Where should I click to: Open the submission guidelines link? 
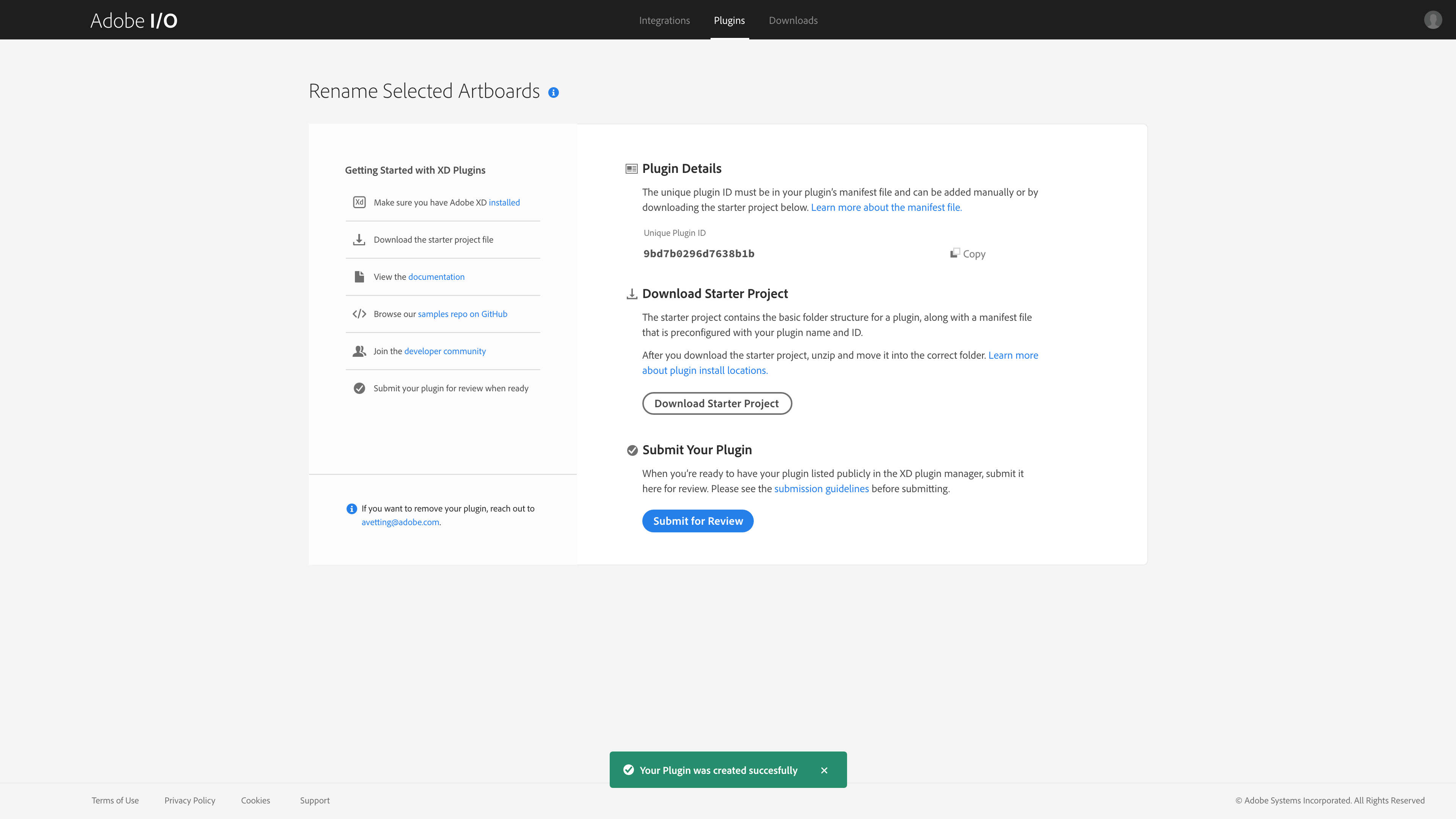821,489
